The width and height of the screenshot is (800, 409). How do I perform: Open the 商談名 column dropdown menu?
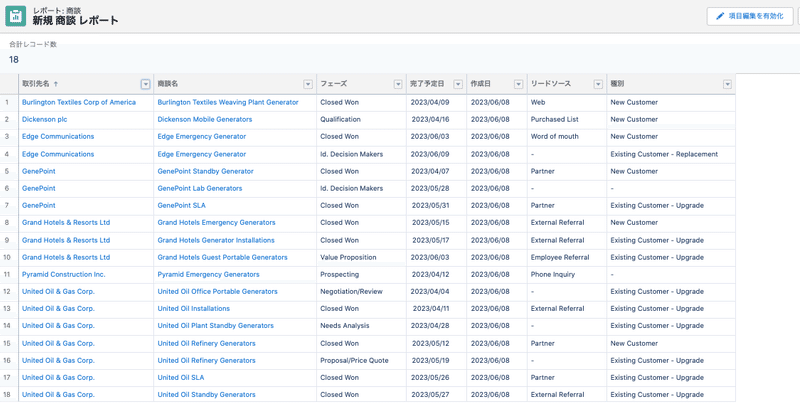pyautogui.click(x=308, y=84)
